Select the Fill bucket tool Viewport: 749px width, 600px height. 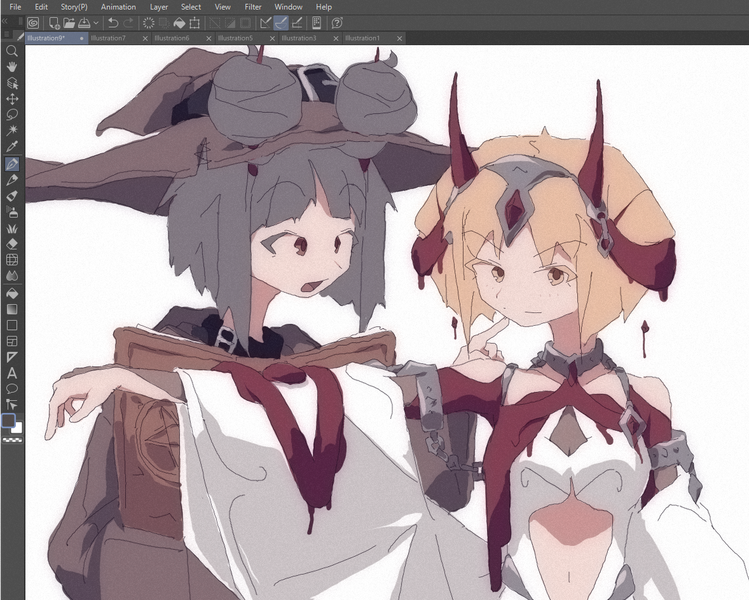click(x=12, y=292)
